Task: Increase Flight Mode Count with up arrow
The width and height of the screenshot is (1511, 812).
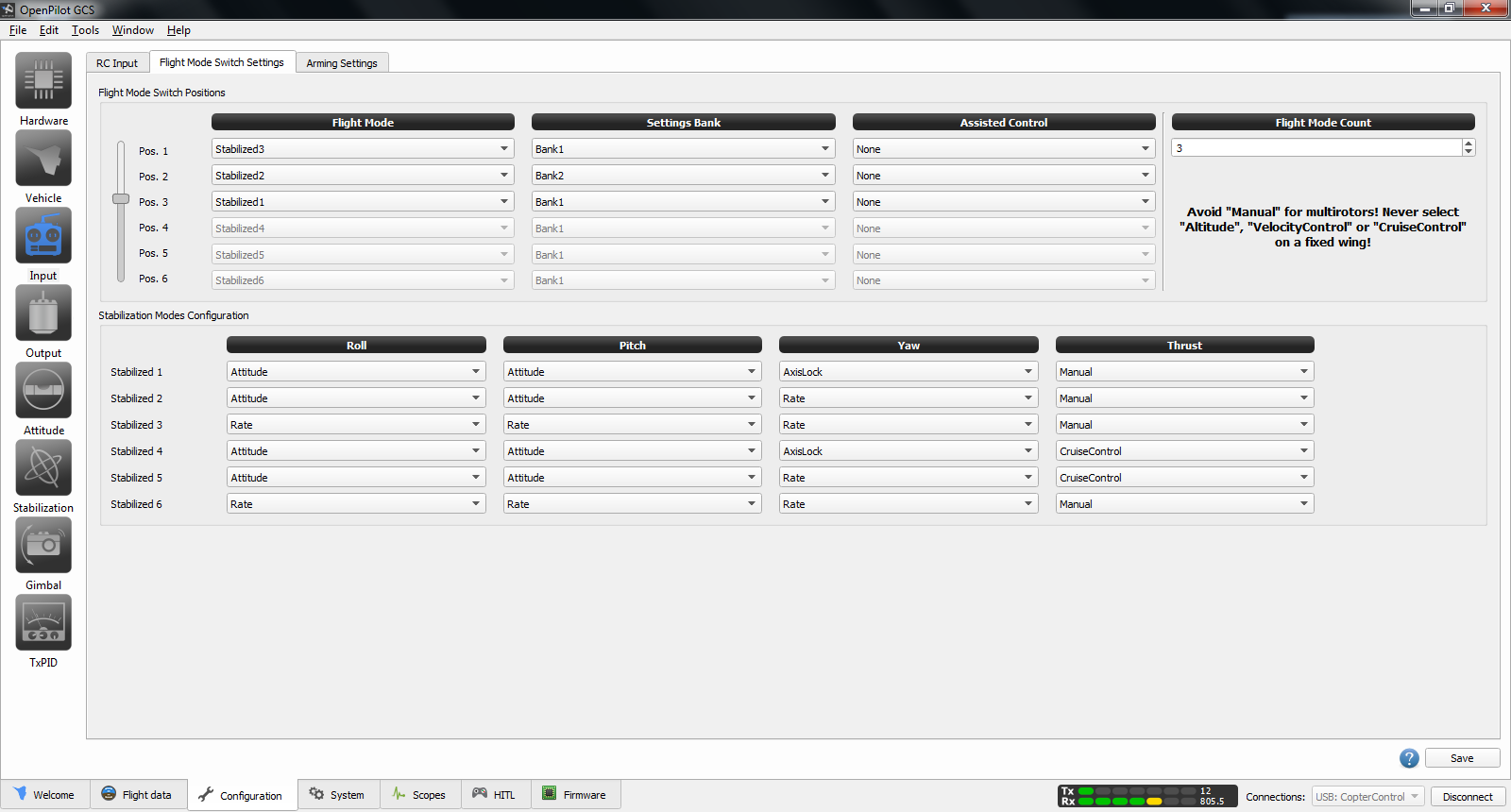Action: pos(1469,144)
